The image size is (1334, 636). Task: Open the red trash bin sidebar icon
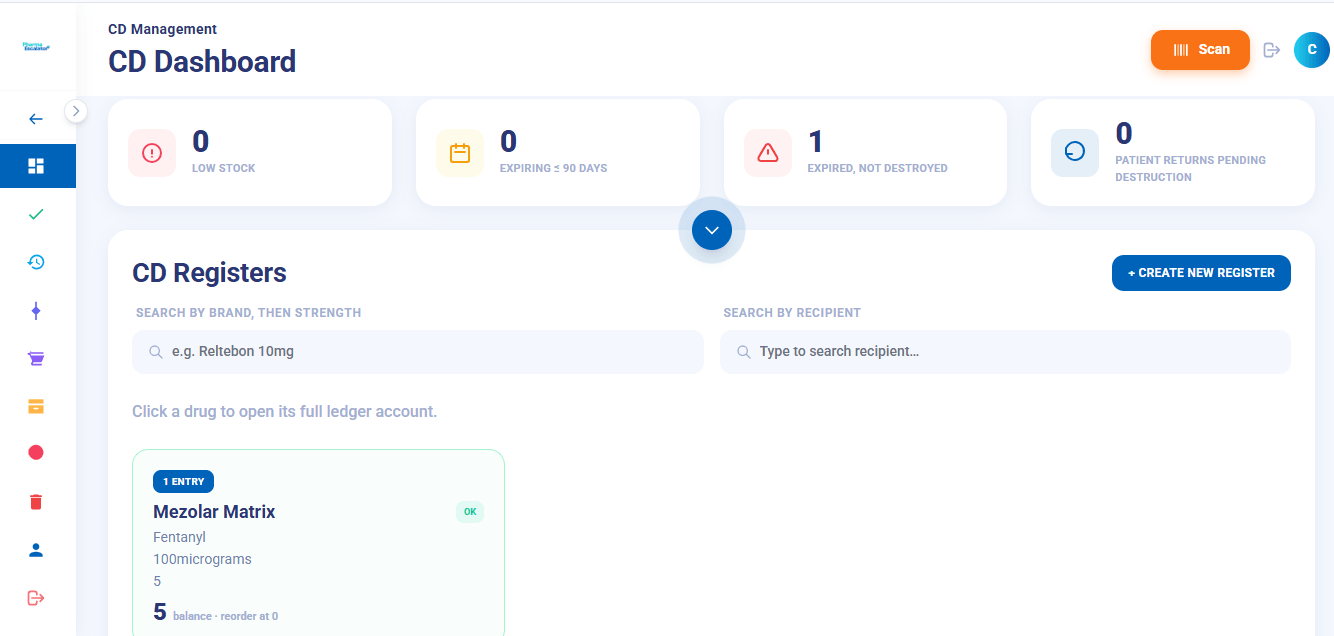tap(36, 501)
